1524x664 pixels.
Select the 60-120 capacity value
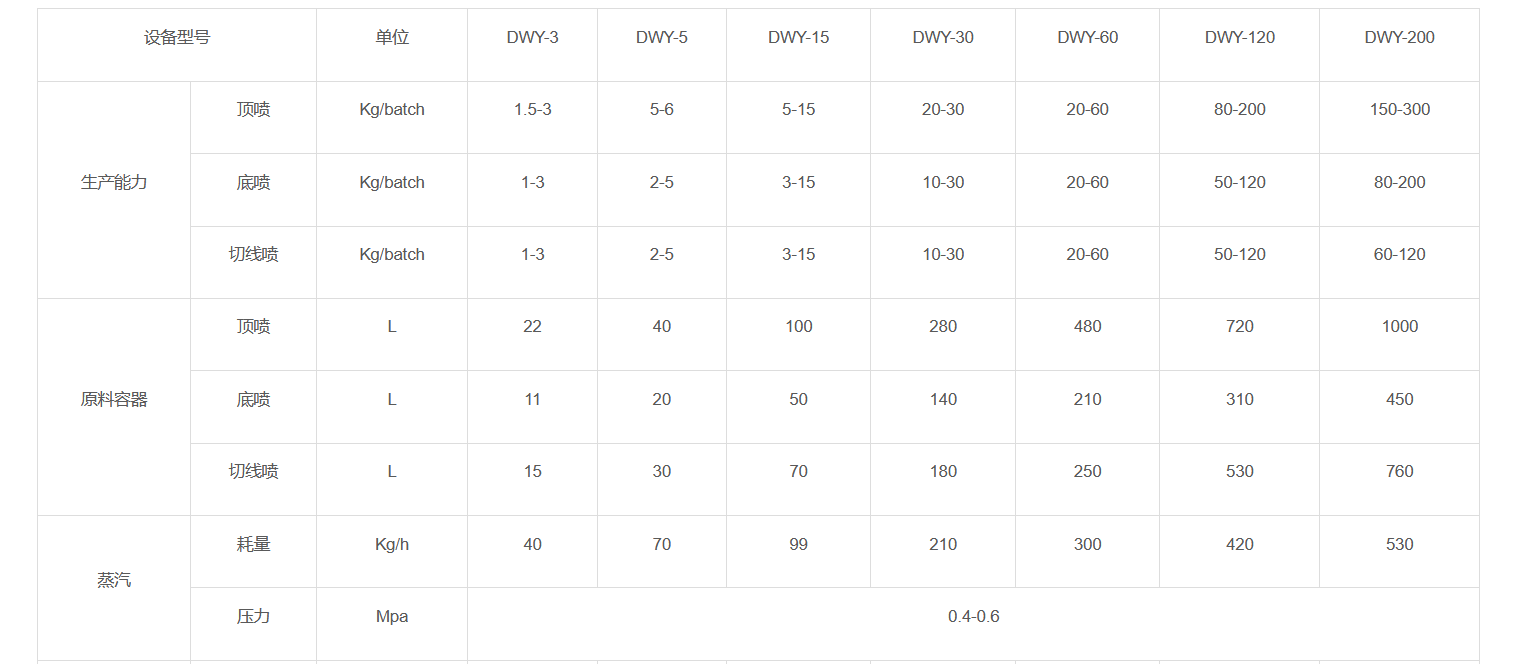[x=1399, y=255]
